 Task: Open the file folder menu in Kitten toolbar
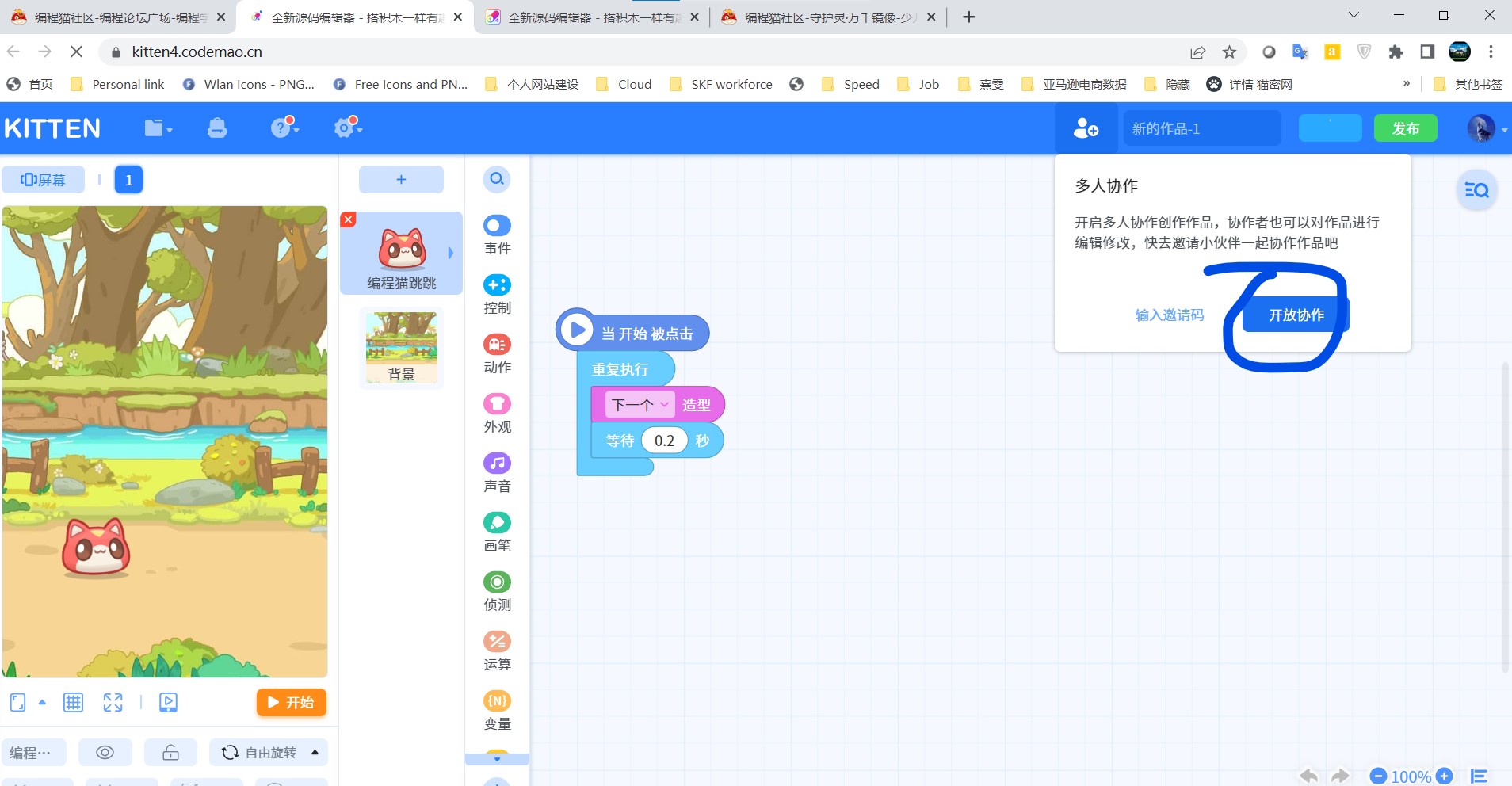158,128
